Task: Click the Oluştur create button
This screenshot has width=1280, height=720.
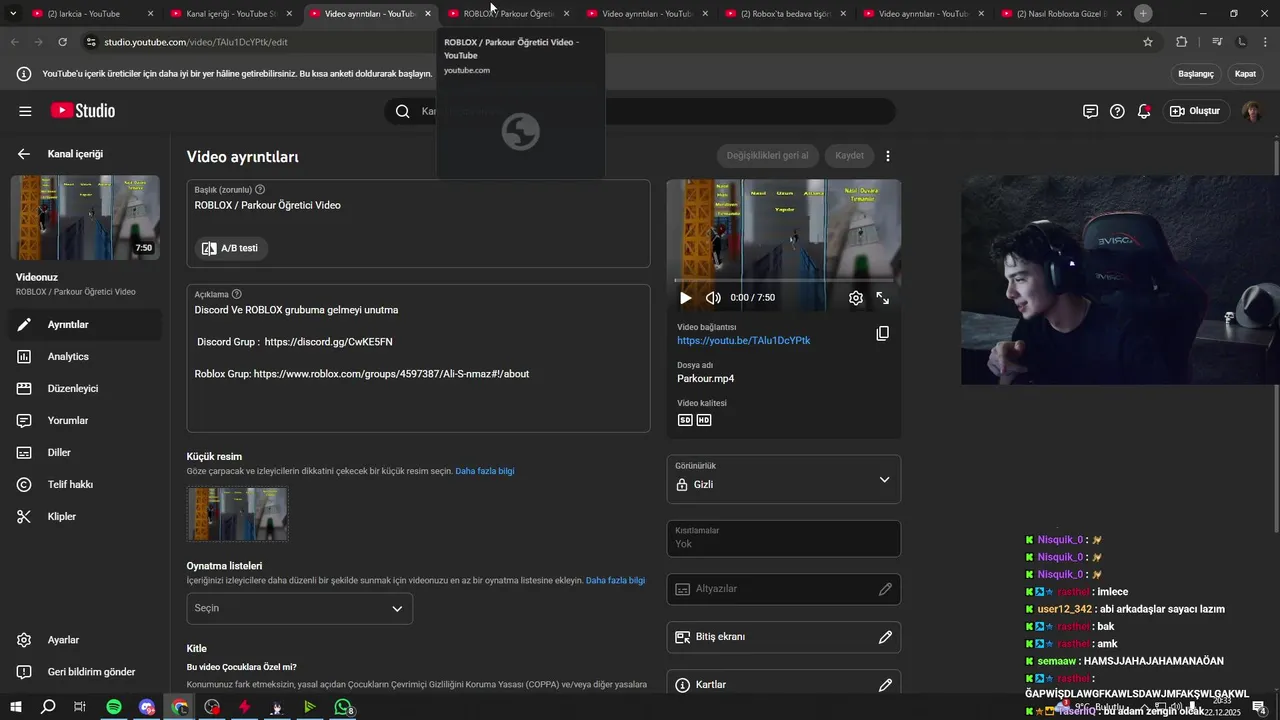Action: 1197,111
